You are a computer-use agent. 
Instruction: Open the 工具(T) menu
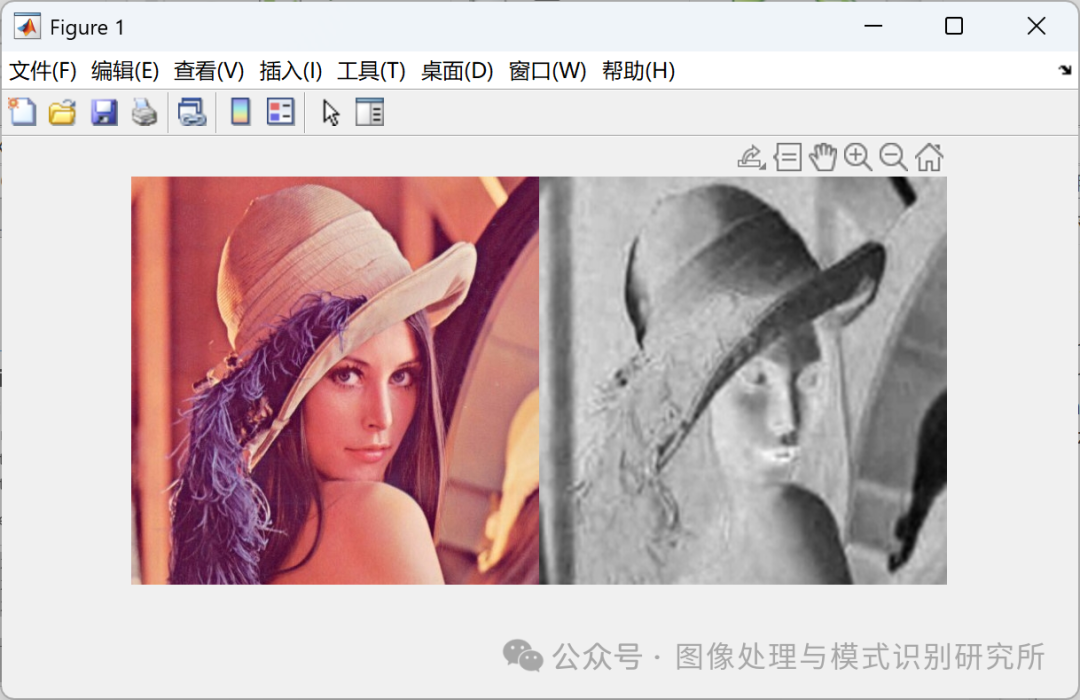coord(371,70)
